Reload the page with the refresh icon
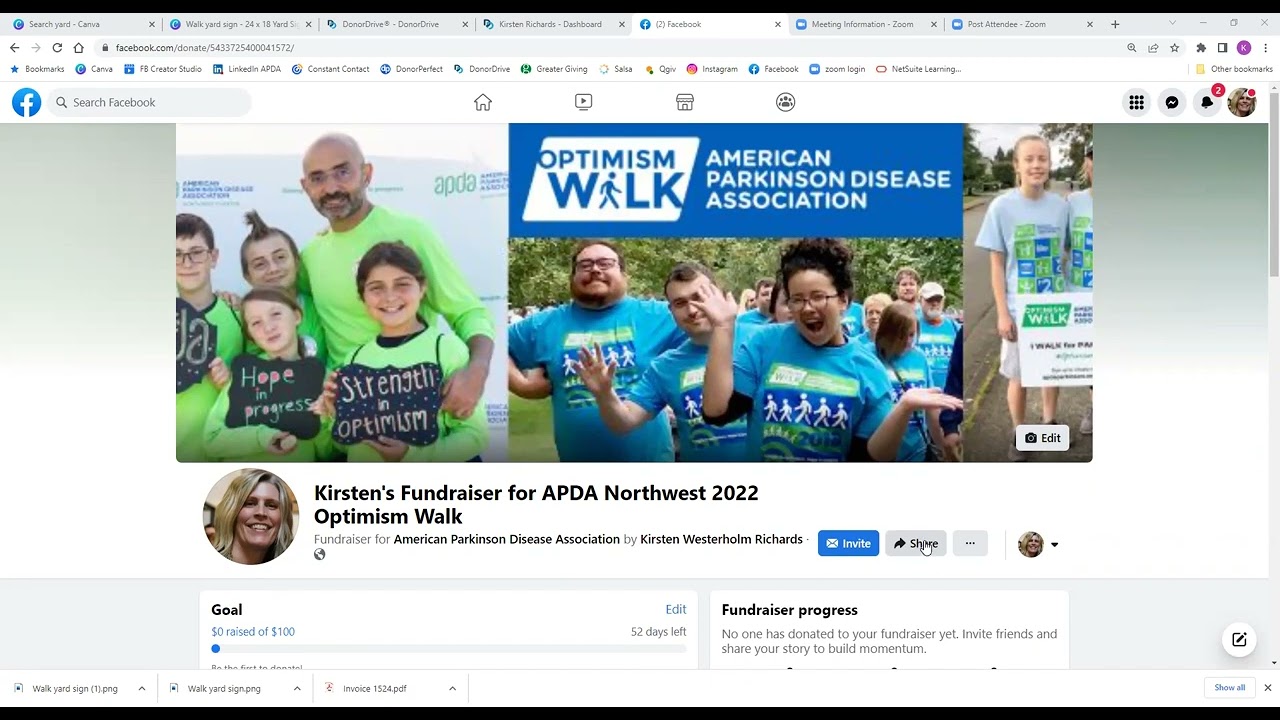Screen dimensions: 1280x720 pos(57,48)
